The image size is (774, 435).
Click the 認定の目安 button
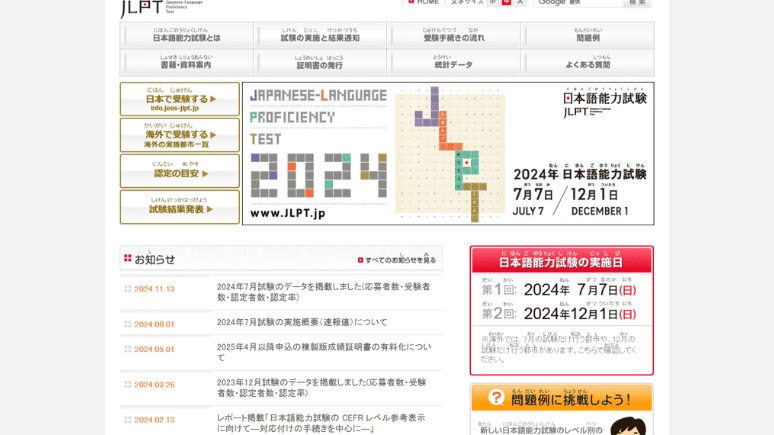click(180, 171)
